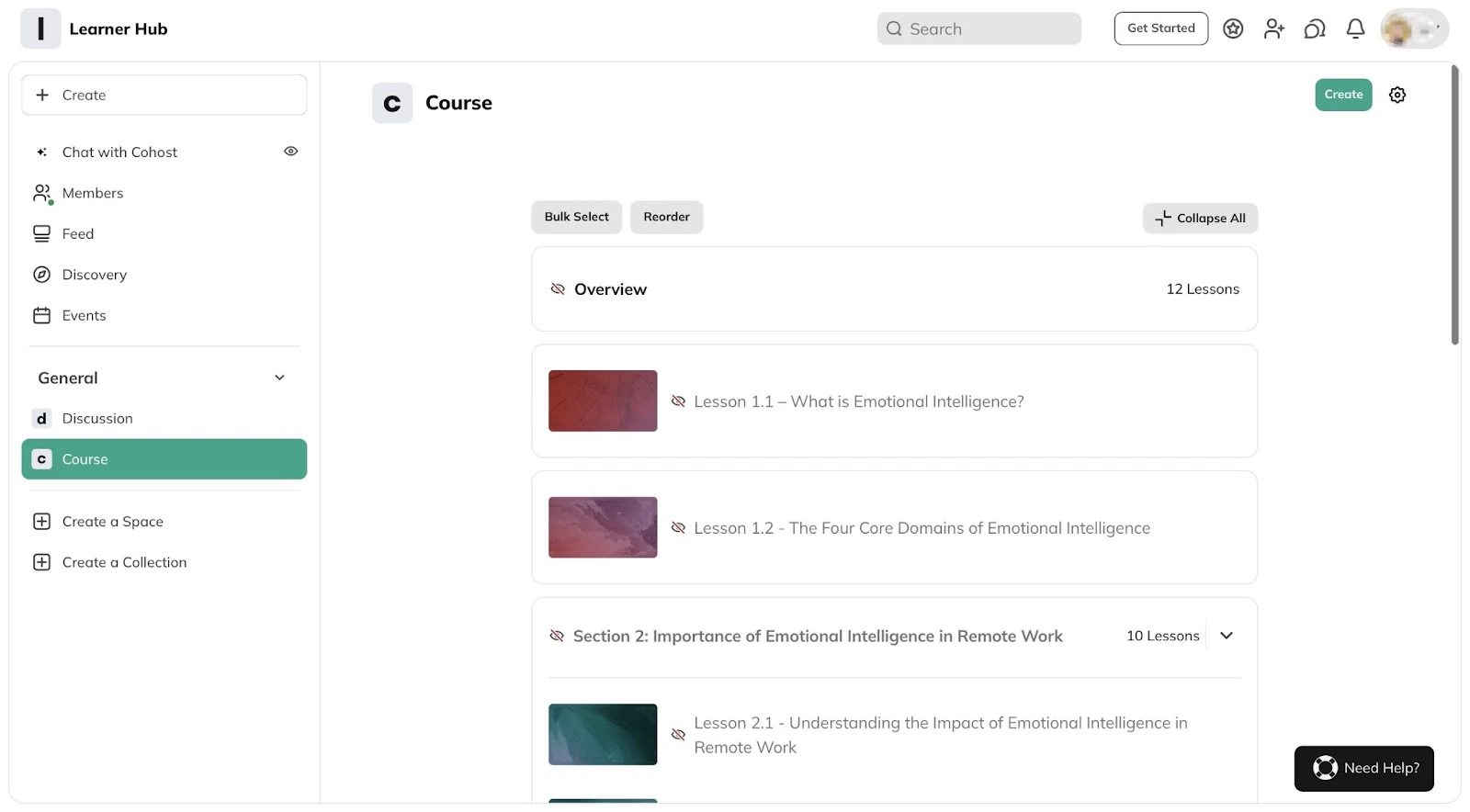
Task: Toggle visibility of Section 2 header
Action: point(557,636)
